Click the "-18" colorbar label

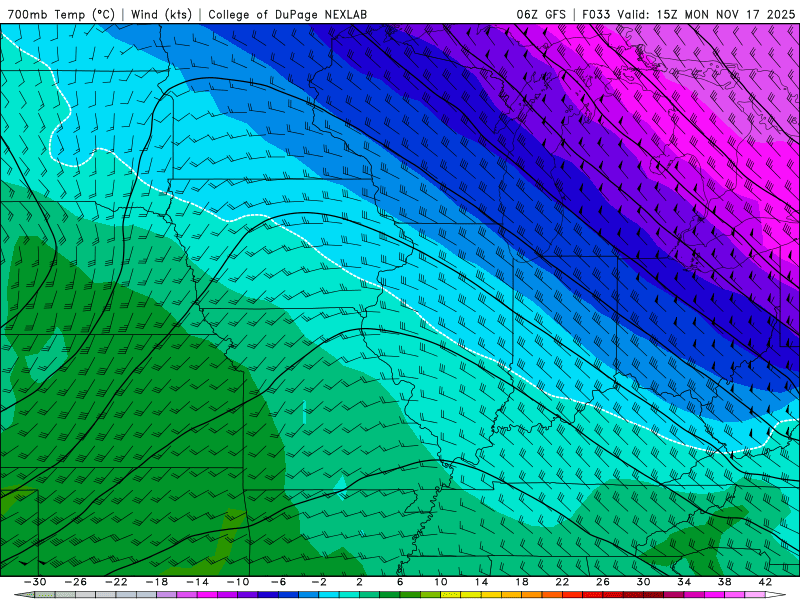157,582
